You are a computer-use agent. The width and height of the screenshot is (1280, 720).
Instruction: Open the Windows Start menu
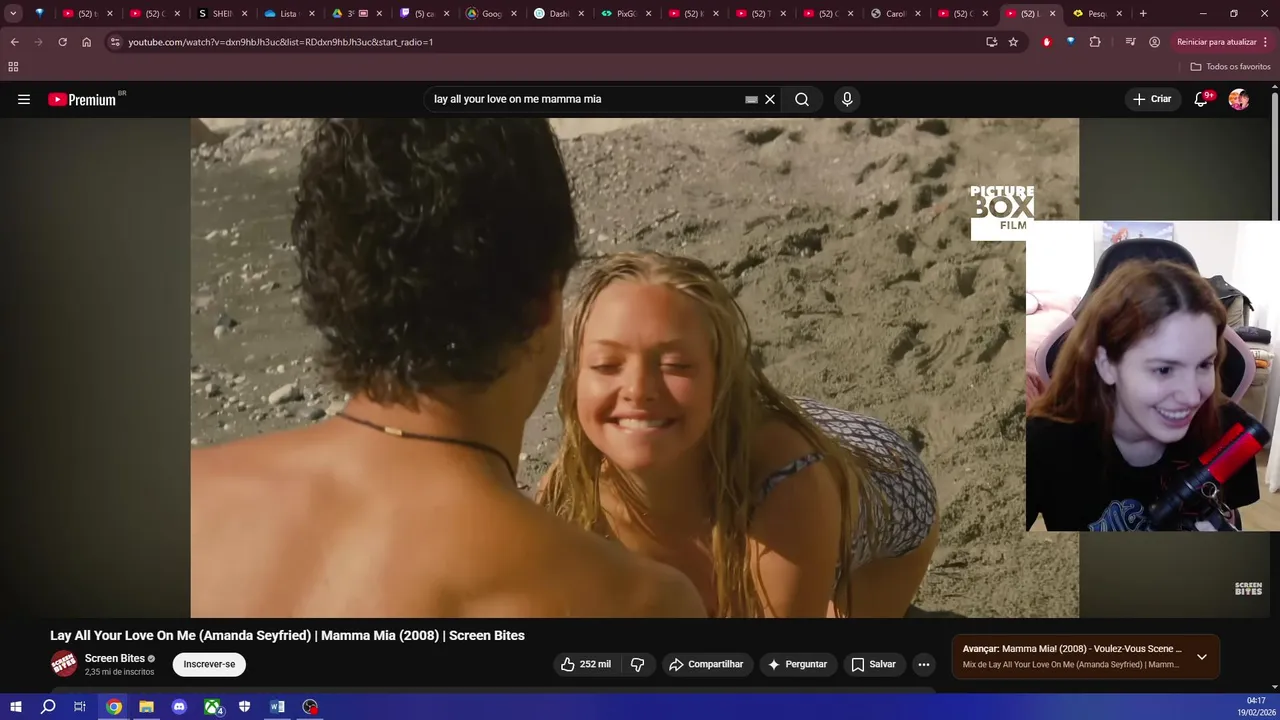15,707
